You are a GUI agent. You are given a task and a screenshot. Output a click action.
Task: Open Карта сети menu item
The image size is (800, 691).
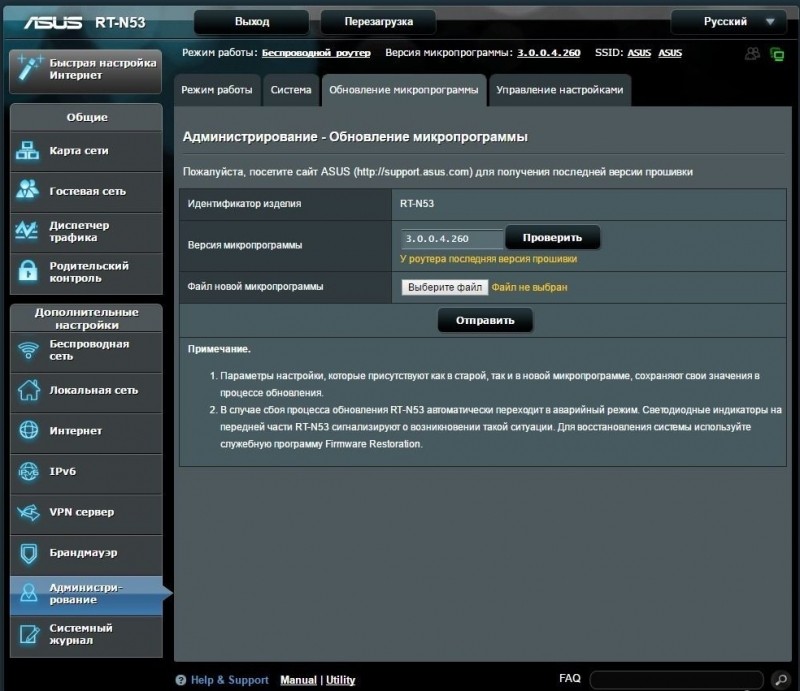click(x=86, y=151)
